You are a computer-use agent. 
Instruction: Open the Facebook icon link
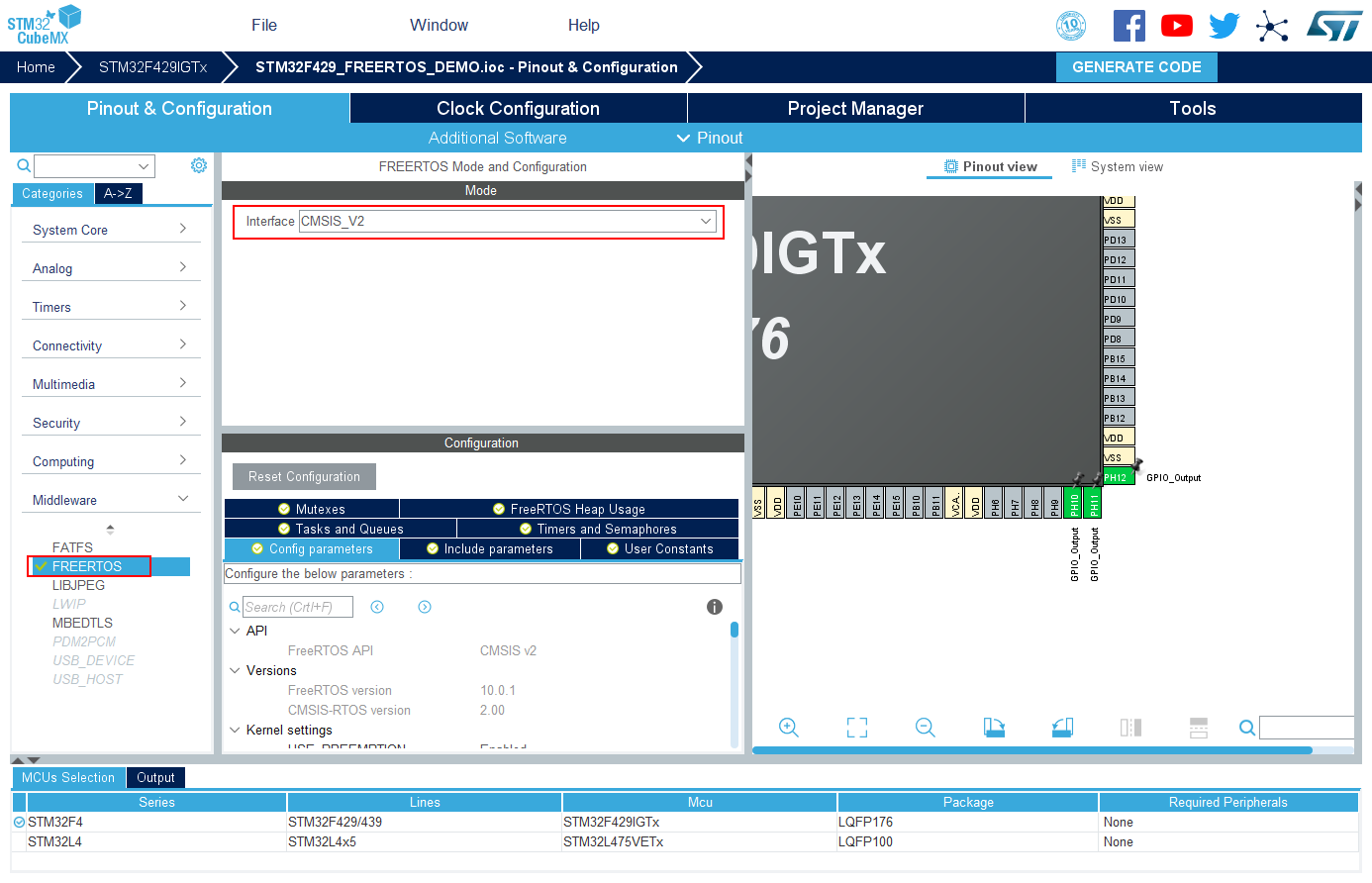[1128, 26]
